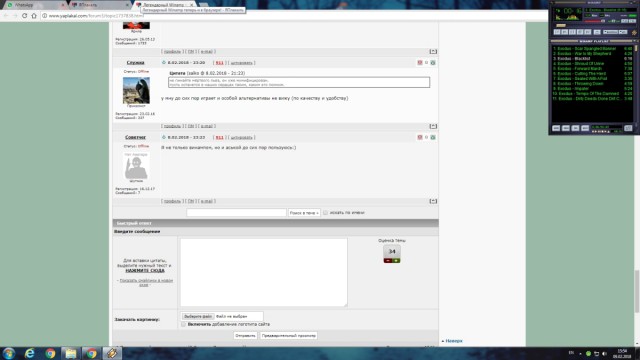Image resolution: width=640 pixels, height=360 pixels.
Task: Submit reply with 'Отправить' button
Action: click(x=245, y=336)
